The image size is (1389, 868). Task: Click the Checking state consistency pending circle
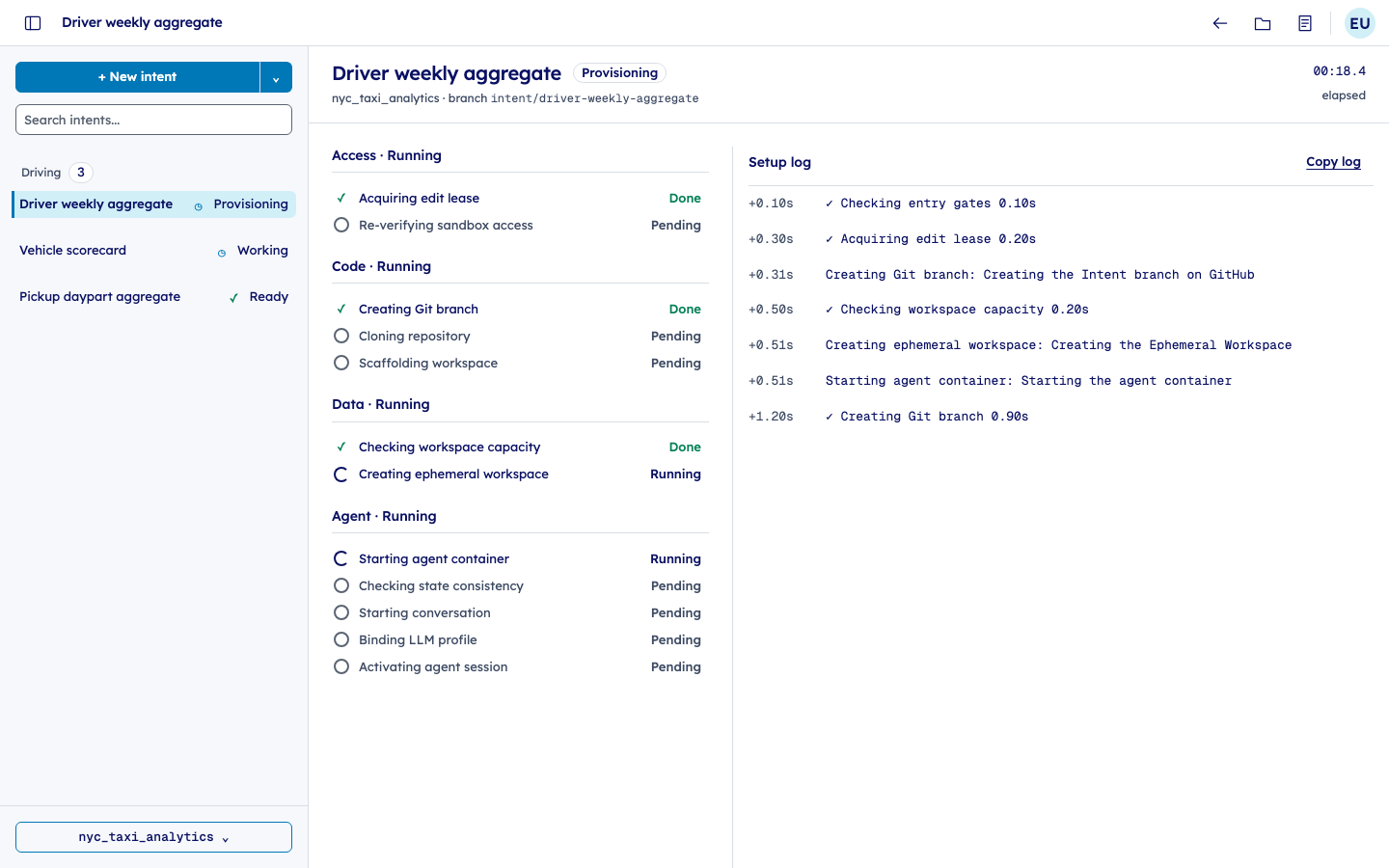coord(340,585)
